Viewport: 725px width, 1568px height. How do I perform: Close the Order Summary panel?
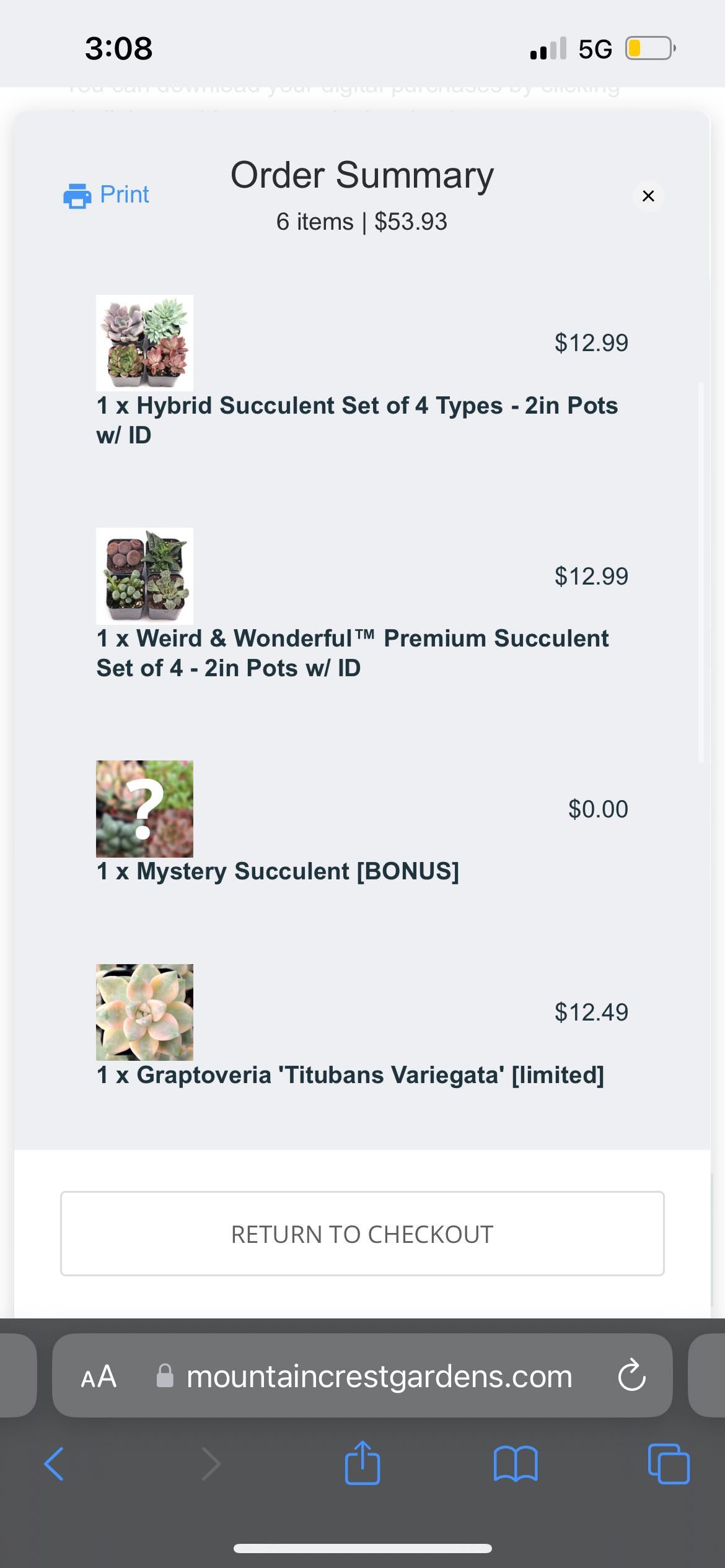(x=648, y=196)
